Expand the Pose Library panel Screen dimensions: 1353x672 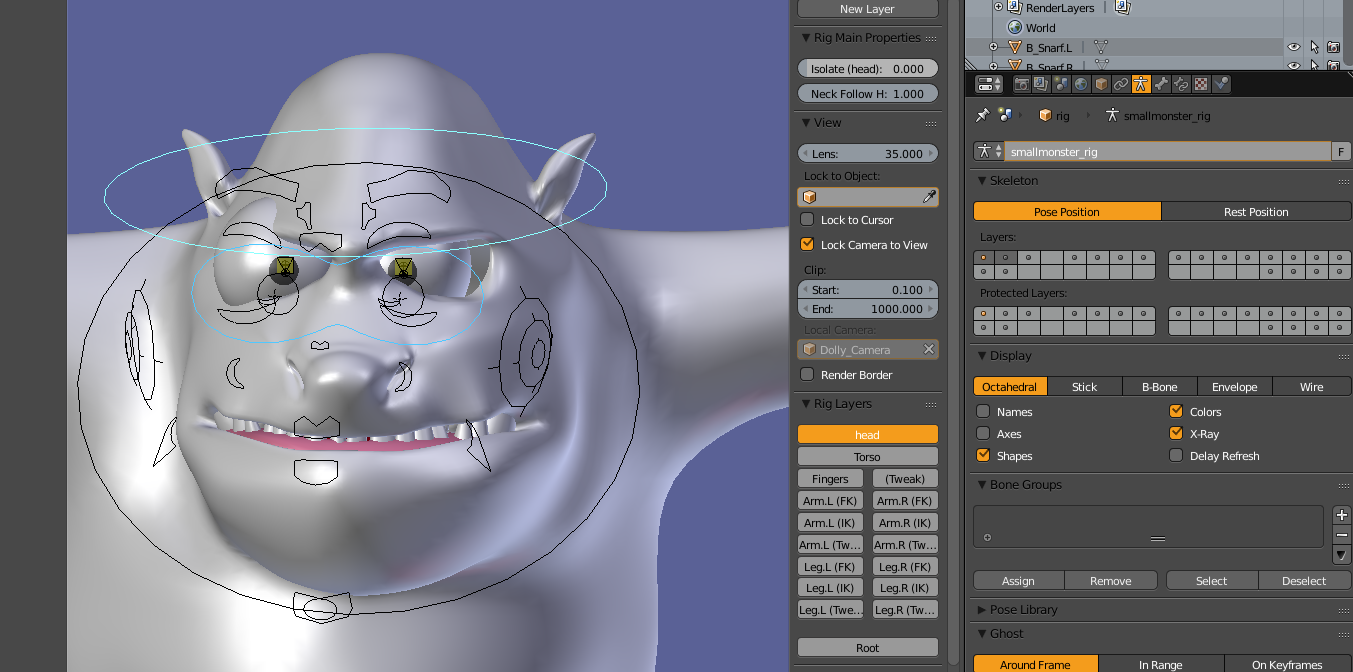(x=981, y=610)
